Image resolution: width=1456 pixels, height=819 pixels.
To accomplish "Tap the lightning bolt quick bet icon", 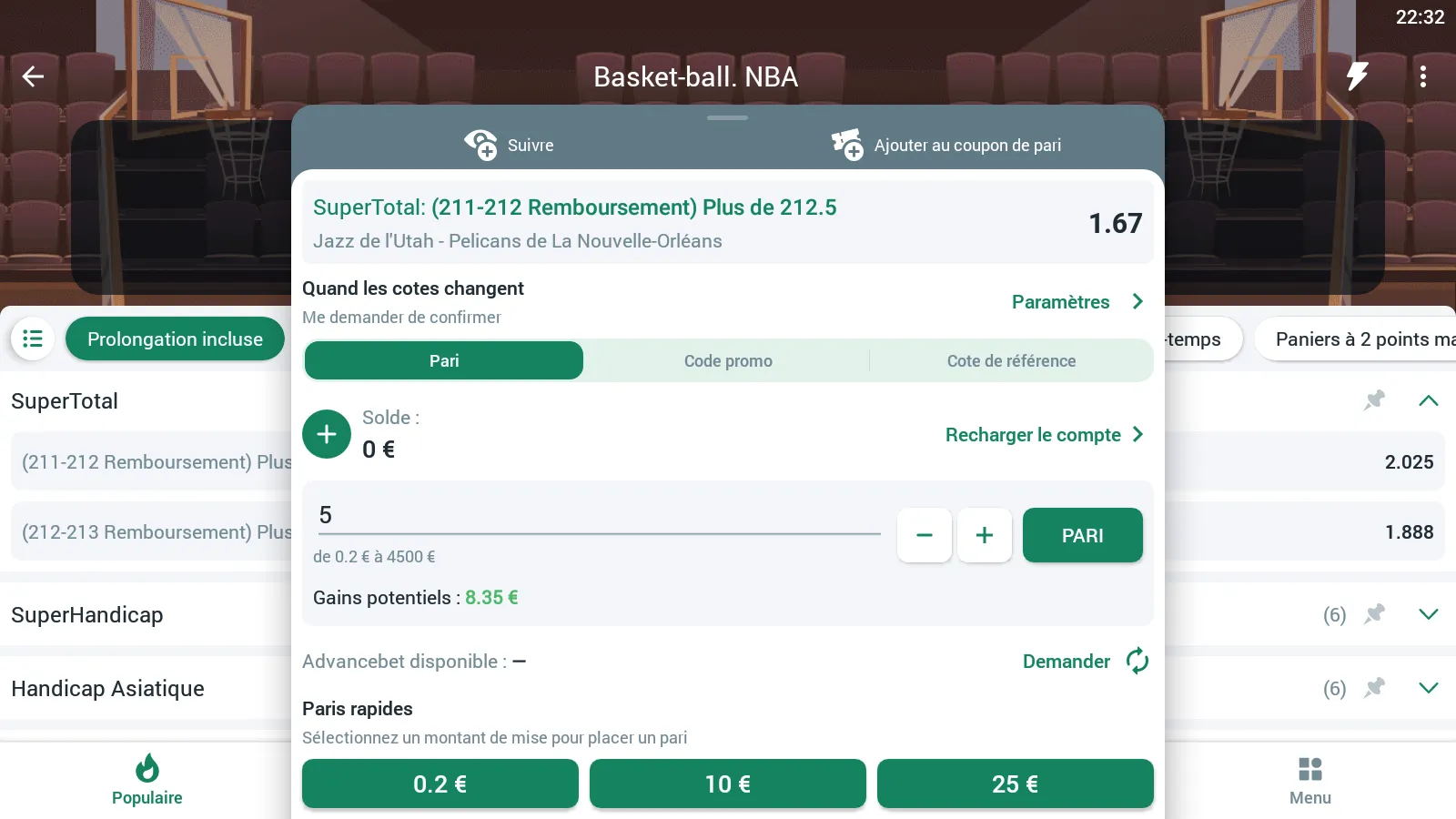I will pos(1357,76).
